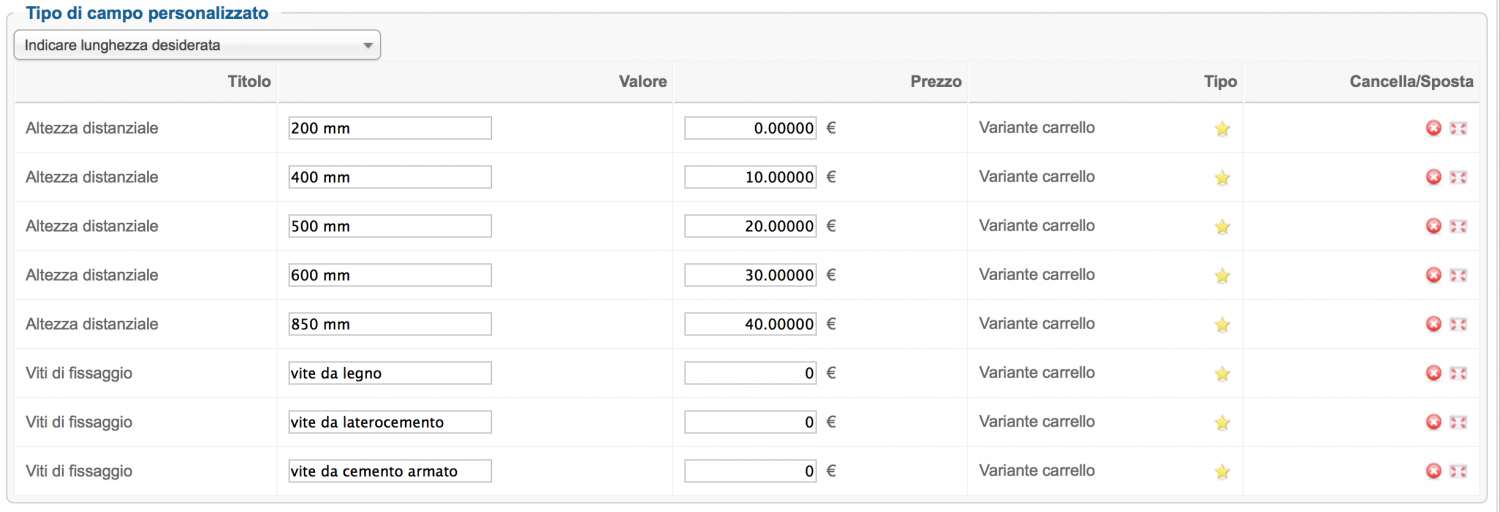Open the Indicare lunghezza desiderata dropdown
Image resolution: width=1500 pixels, height=512 pixels.
coord(197,45)
